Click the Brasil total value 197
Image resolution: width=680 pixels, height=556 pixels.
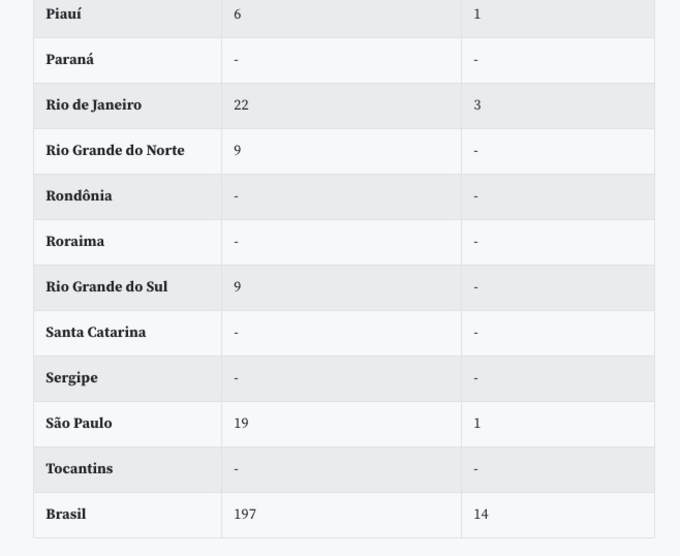[245, 514]
